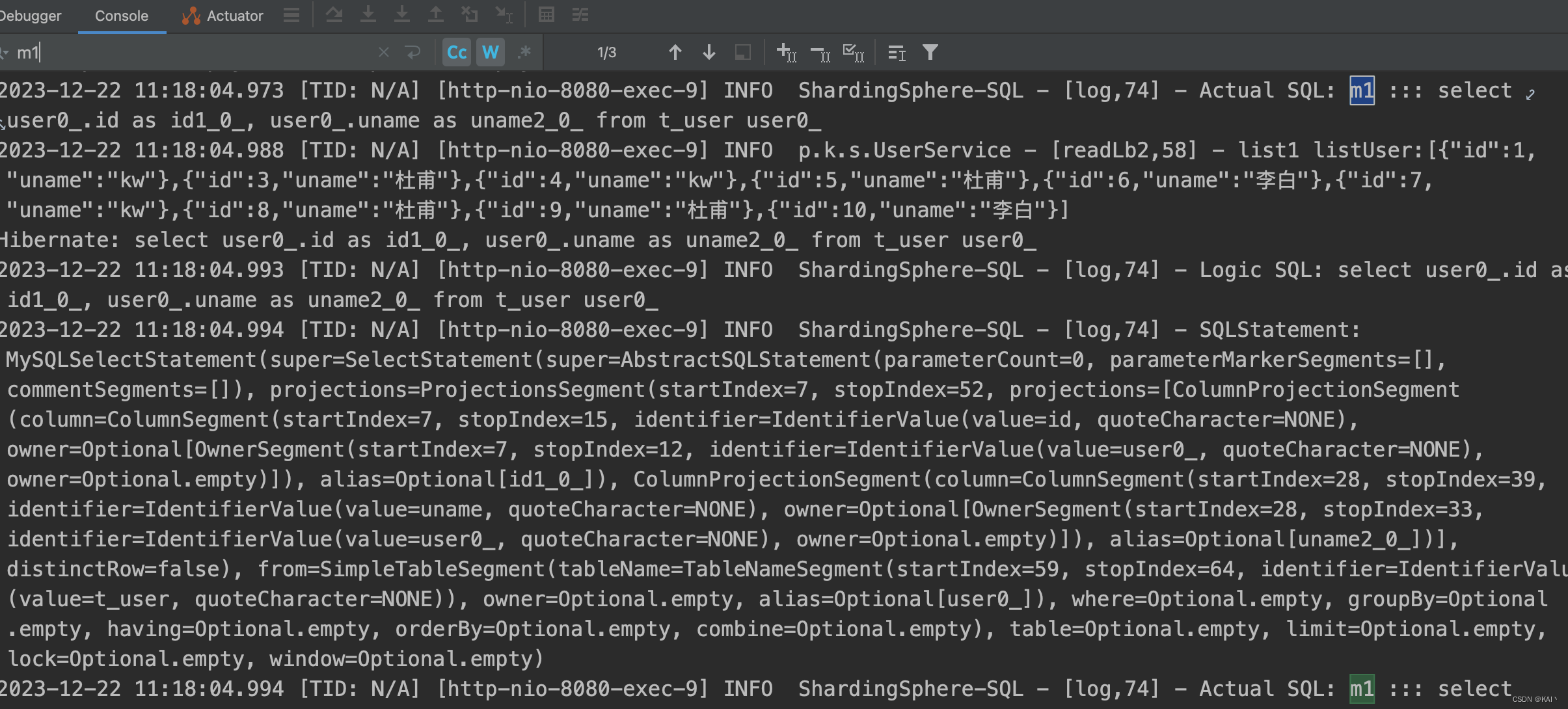
Task: Click the 11:18:04.973 timestamp
Action: (209, 90)
